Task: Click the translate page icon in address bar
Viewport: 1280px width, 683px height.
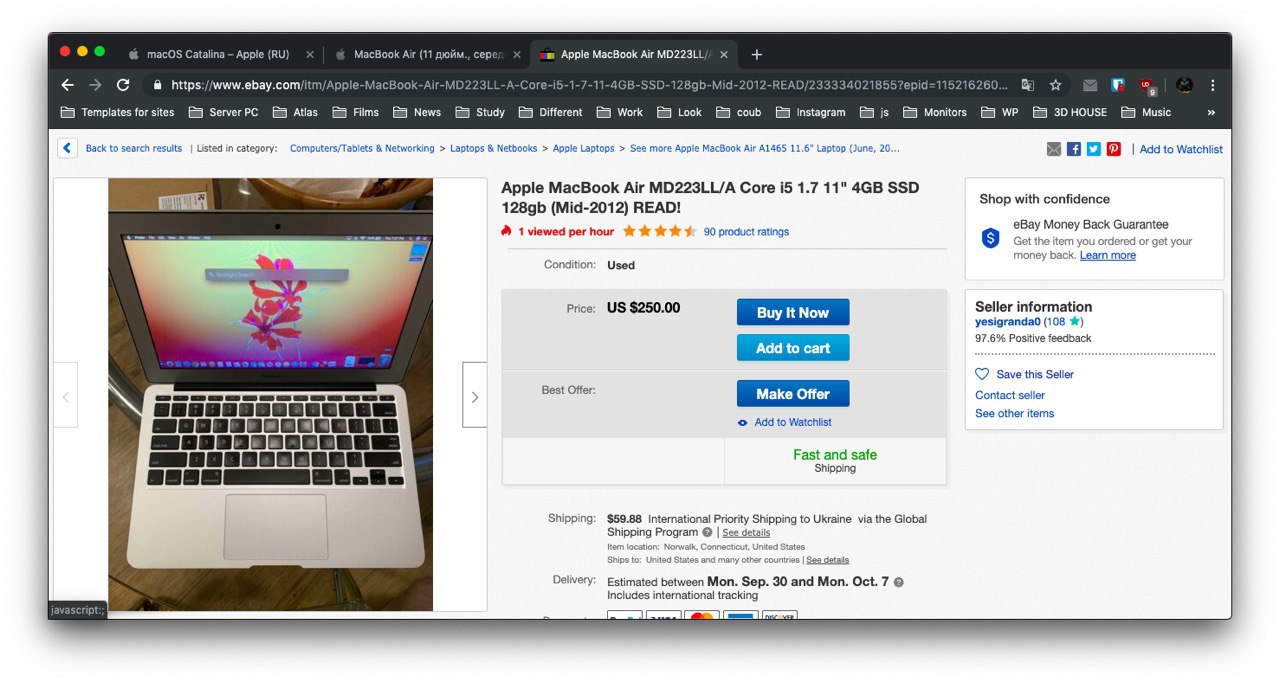Action: (1027, 85)
